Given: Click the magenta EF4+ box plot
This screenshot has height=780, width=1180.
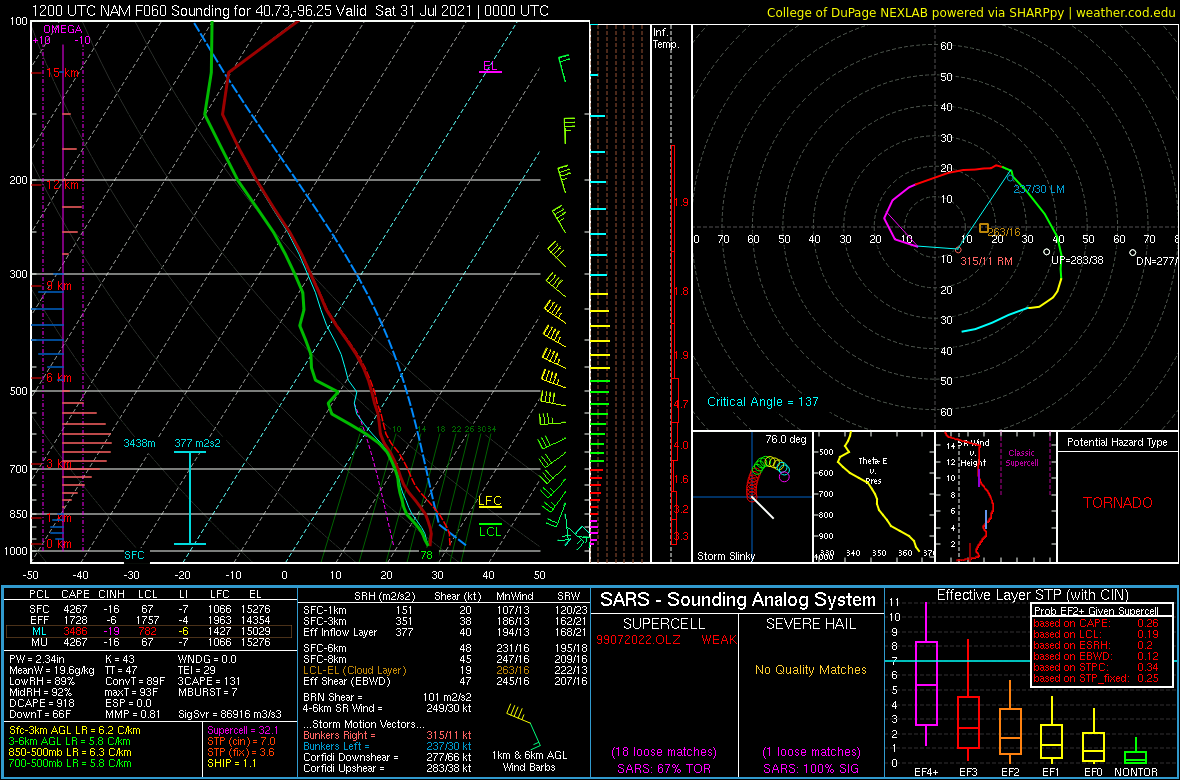Looking at the screenshot, I should coord(925,674).
